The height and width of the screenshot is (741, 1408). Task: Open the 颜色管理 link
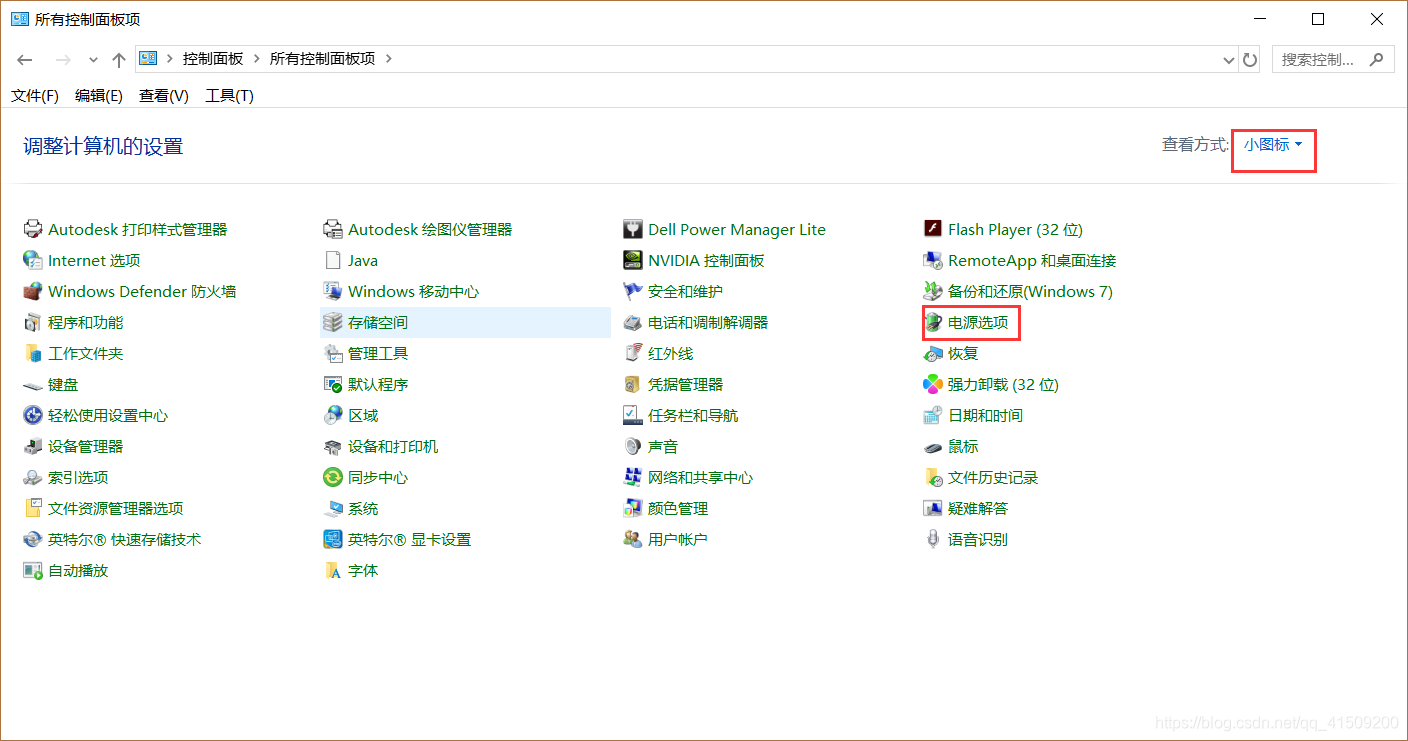point(678,508)
